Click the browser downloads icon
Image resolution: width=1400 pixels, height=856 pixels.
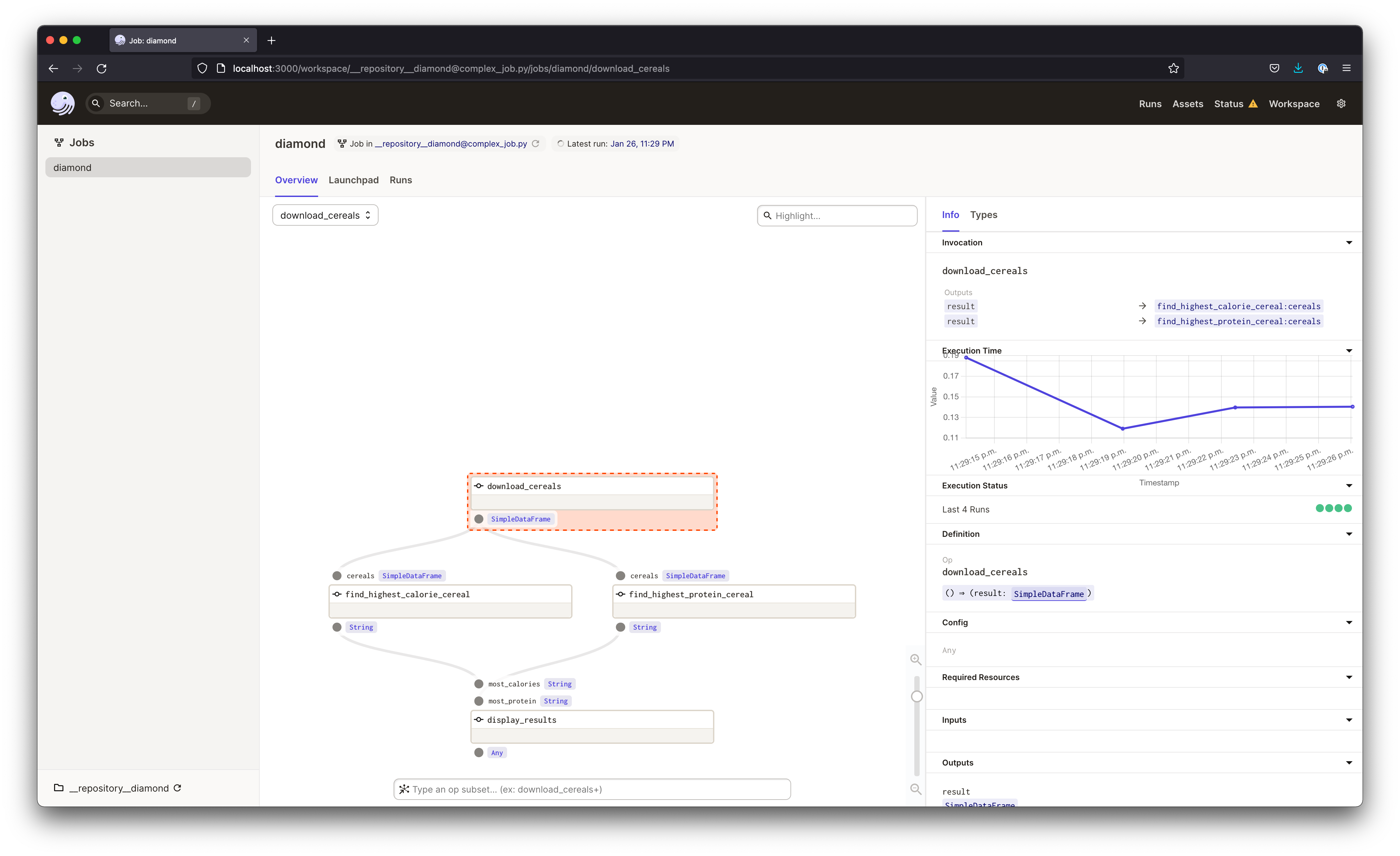click(x=1298, y=68)
